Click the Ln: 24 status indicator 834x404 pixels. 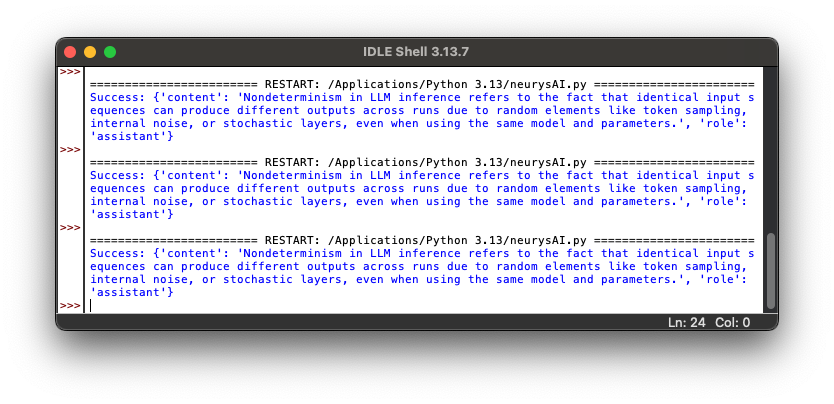pos(688,322)
